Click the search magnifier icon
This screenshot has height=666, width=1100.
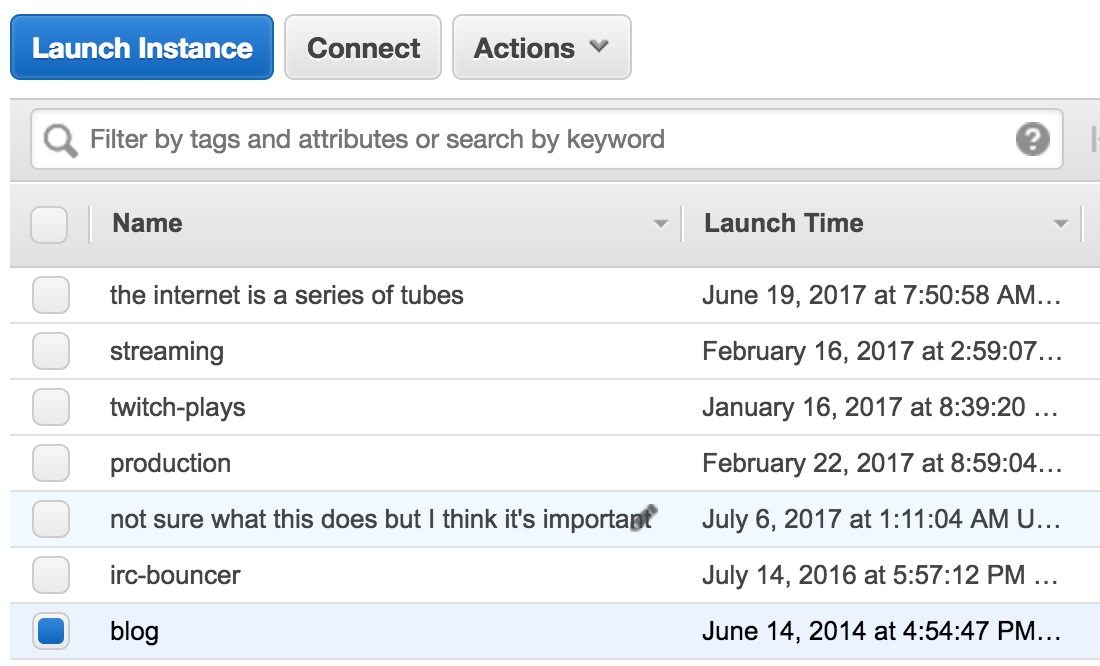point(60,141)
